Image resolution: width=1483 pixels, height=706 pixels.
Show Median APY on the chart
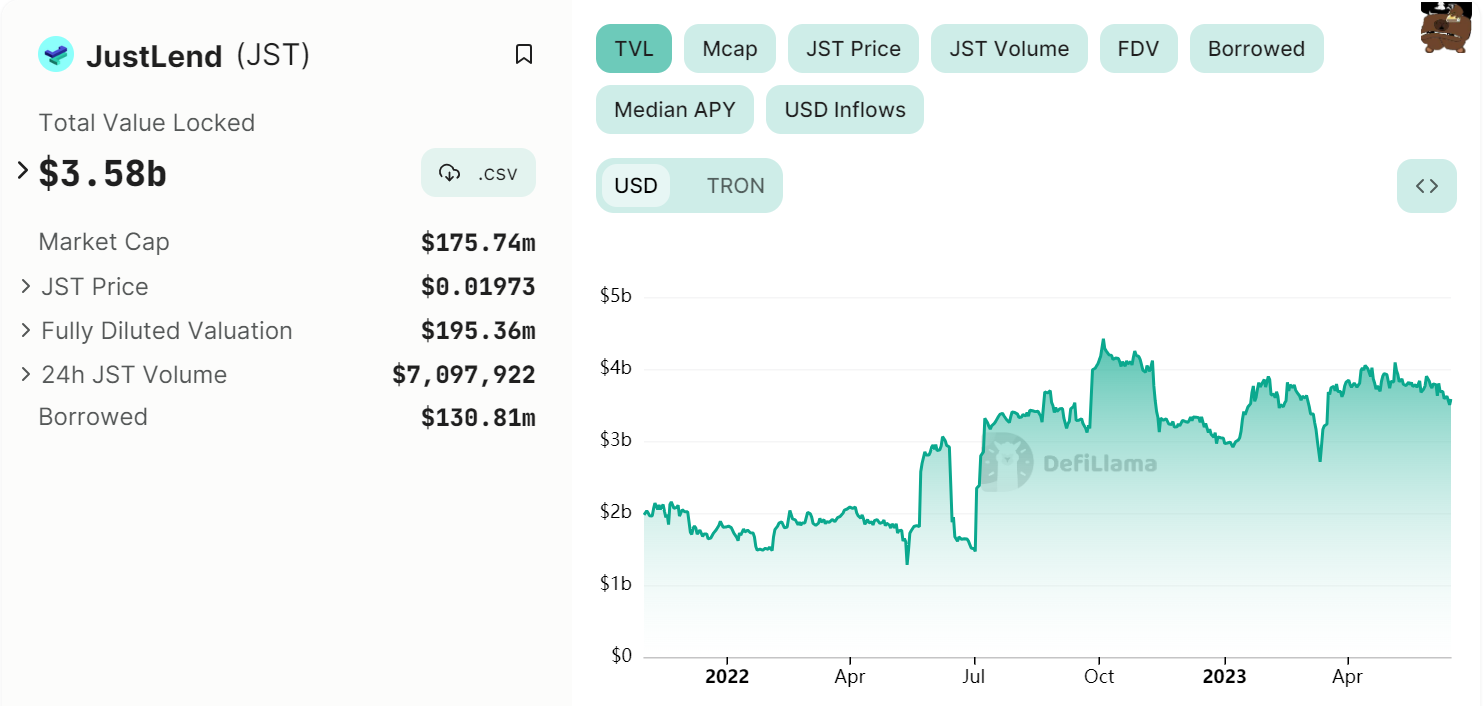click(674, 109)
